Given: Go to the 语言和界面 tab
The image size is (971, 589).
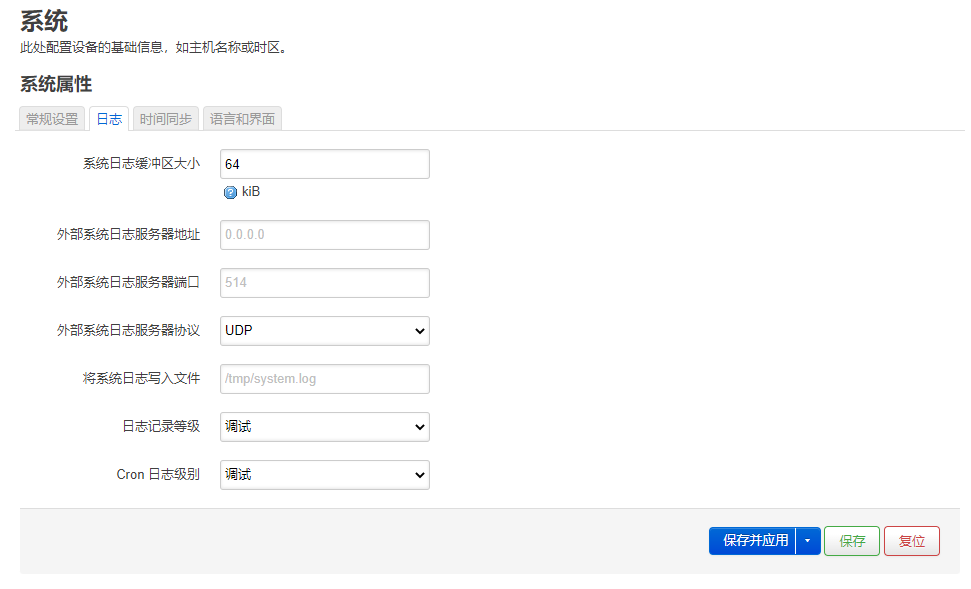Looking at the screenshot, I should point(242,119).
